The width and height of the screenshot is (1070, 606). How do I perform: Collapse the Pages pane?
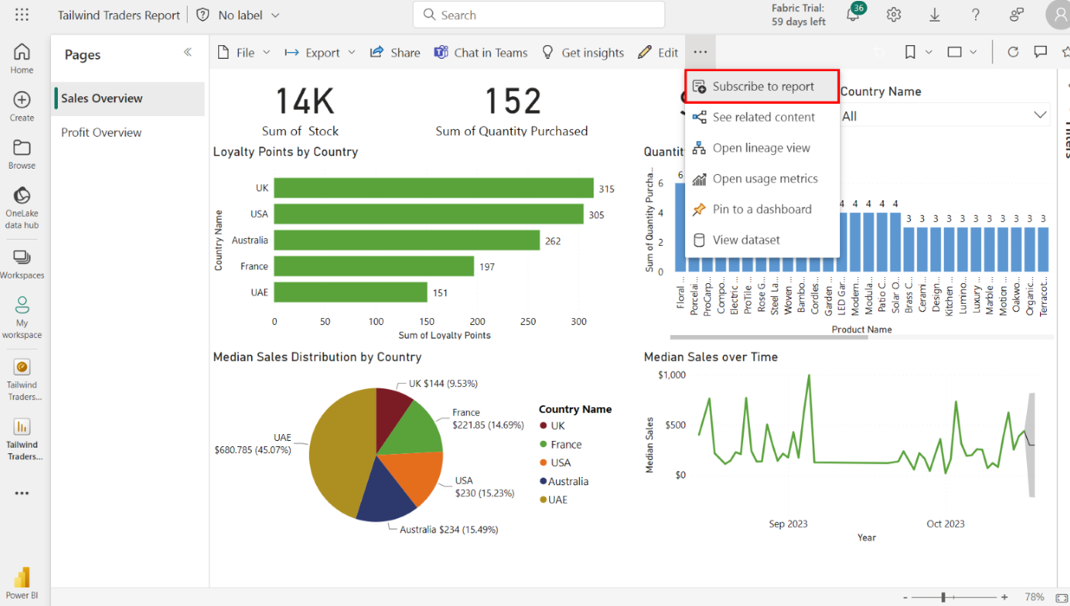(x=188, y=52)
